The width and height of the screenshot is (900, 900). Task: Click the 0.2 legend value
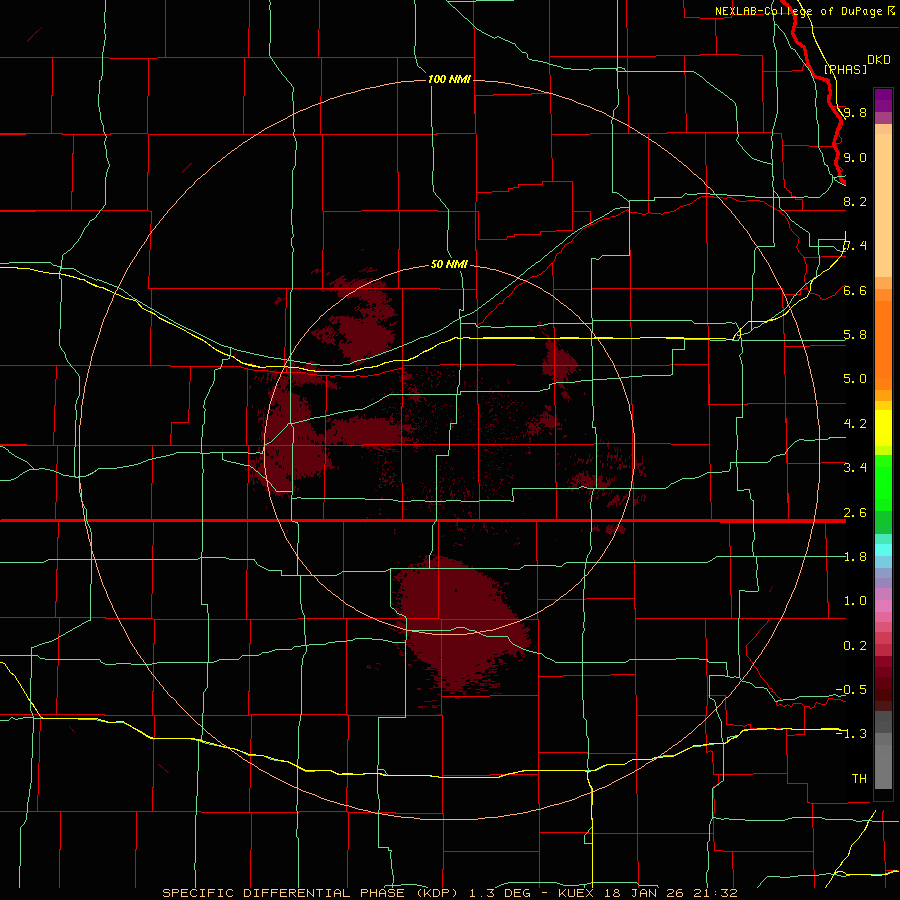click(x=855, y=646)
